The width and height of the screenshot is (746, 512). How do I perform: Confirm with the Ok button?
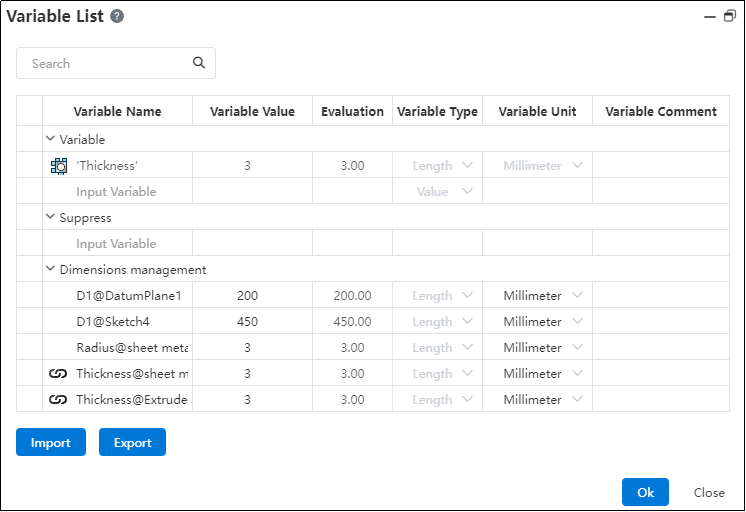(645, 492)
